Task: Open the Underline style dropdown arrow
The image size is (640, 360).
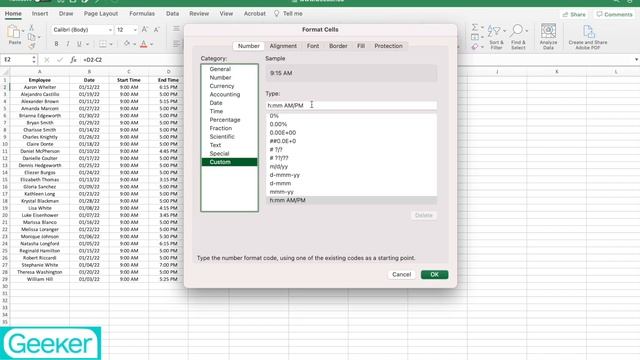Action: pos(86,44)
